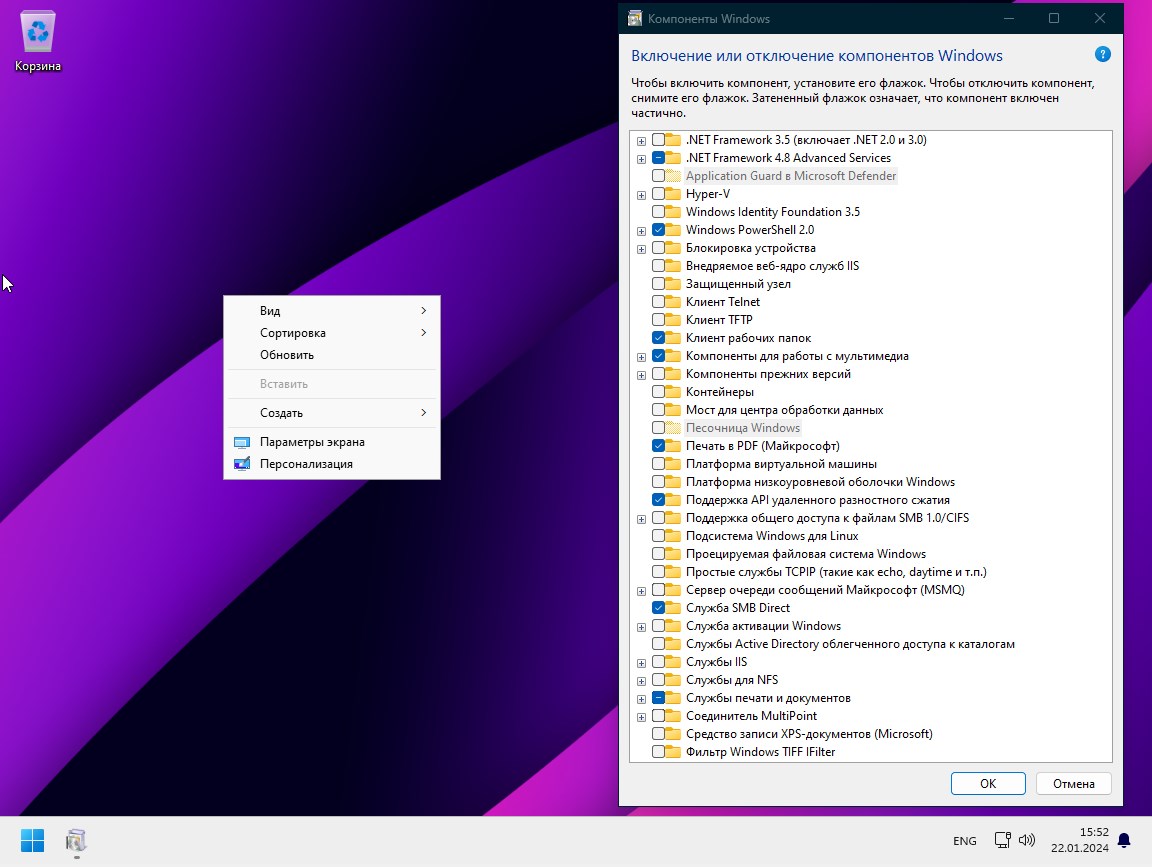Uncheck Windows PowerShell 2.0
Viewport: 1152px width, 867px height.
pos(658,230)
